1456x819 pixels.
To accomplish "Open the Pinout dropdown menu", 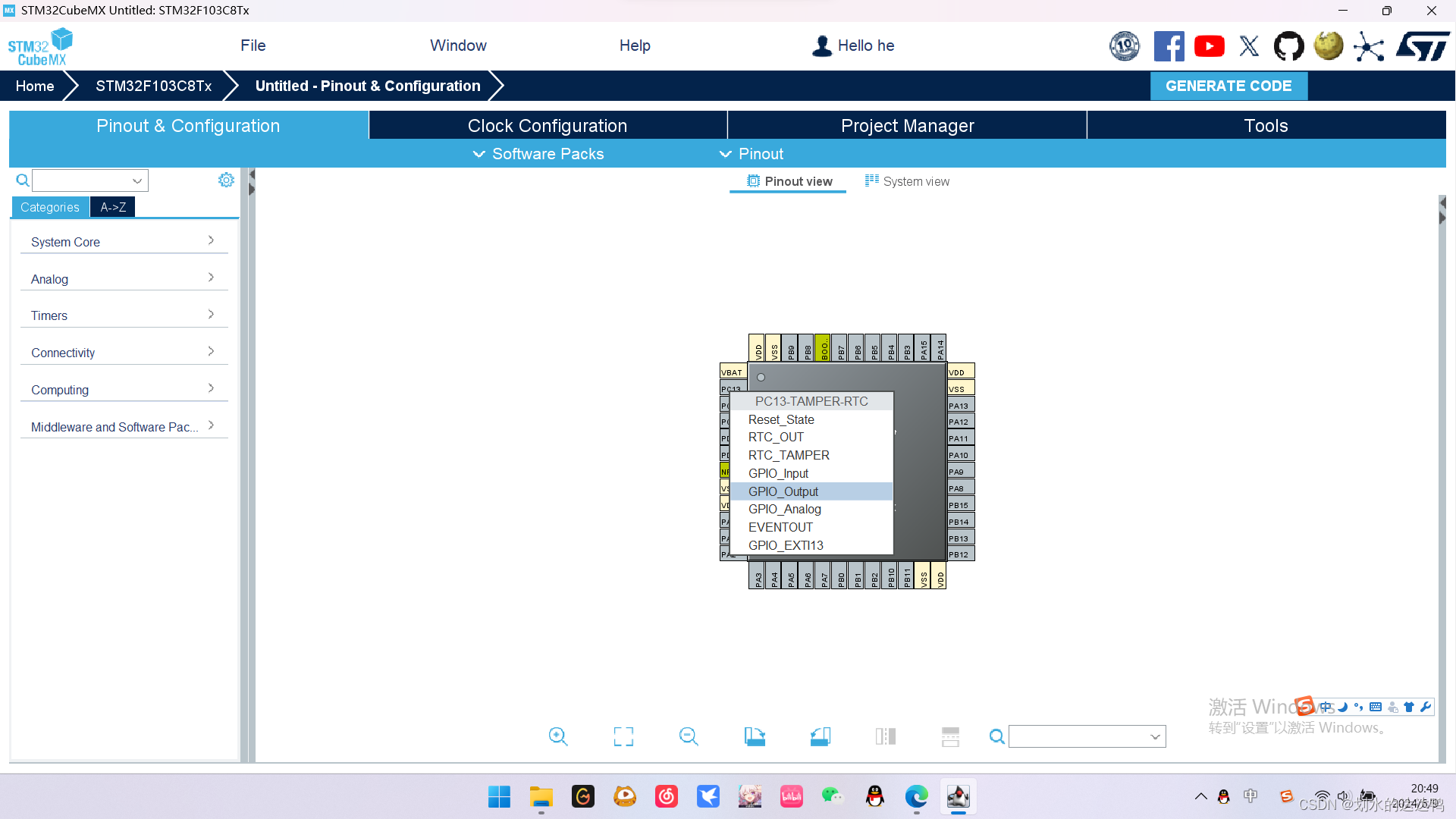I will pos(752,154).
